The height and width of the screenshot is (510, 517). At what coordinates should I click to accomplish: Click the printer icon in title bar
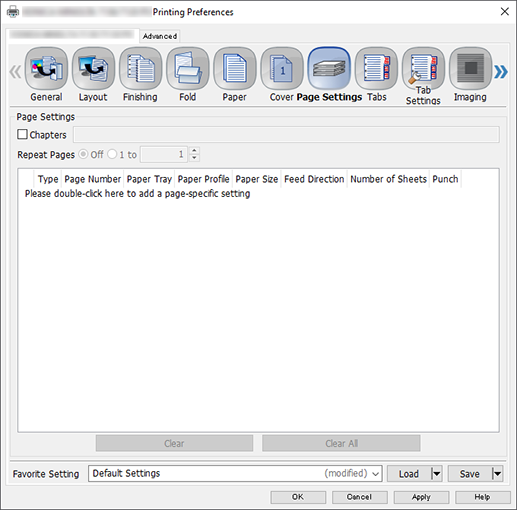tap(13, 12)
